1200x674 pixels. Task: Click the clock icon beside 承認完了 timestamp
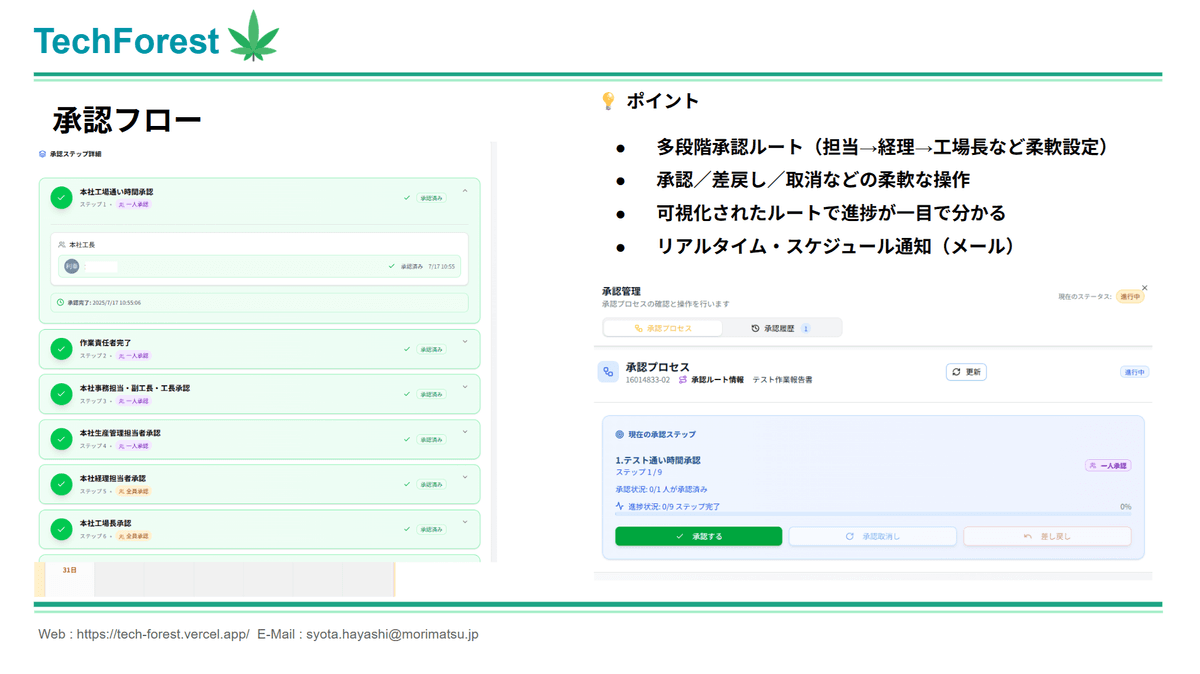tap(60, 302)
